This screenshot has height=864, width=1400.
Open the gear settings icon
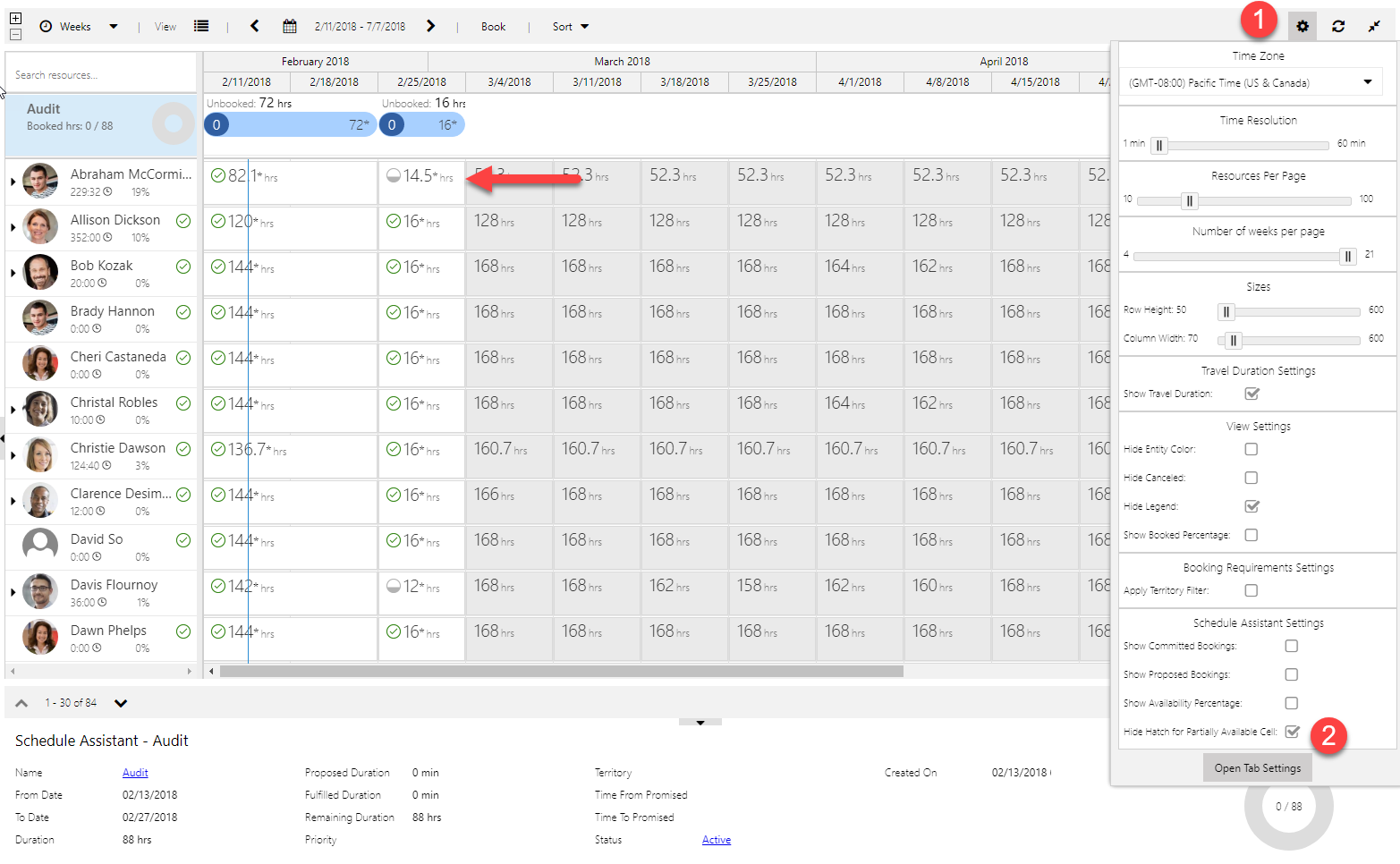pyautogui.click(x=1302, y=27)
